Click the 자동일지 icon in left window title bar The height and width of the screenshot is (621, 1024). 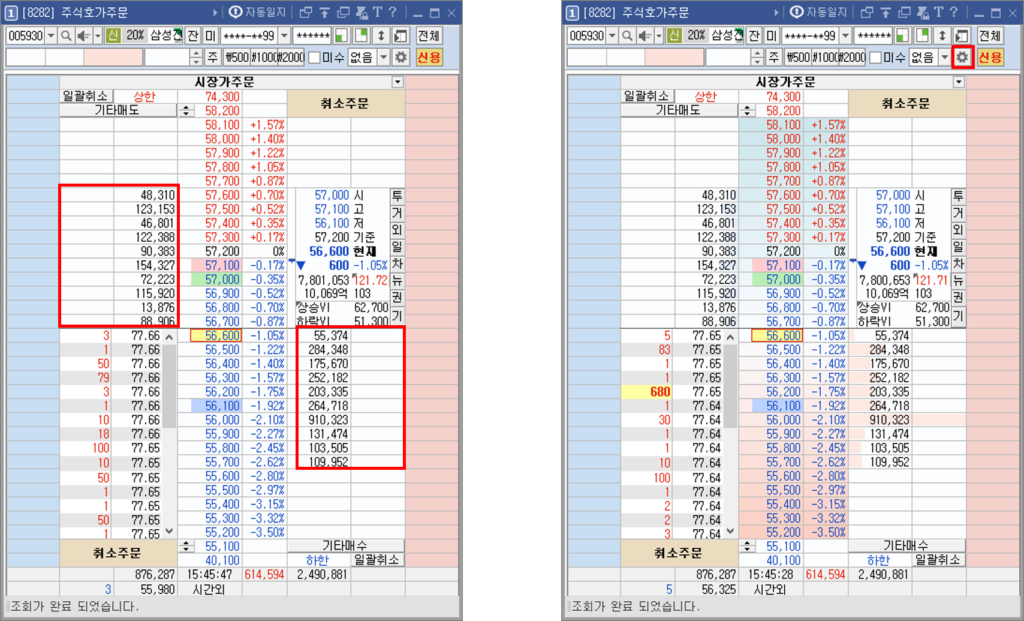click(236, 12)
